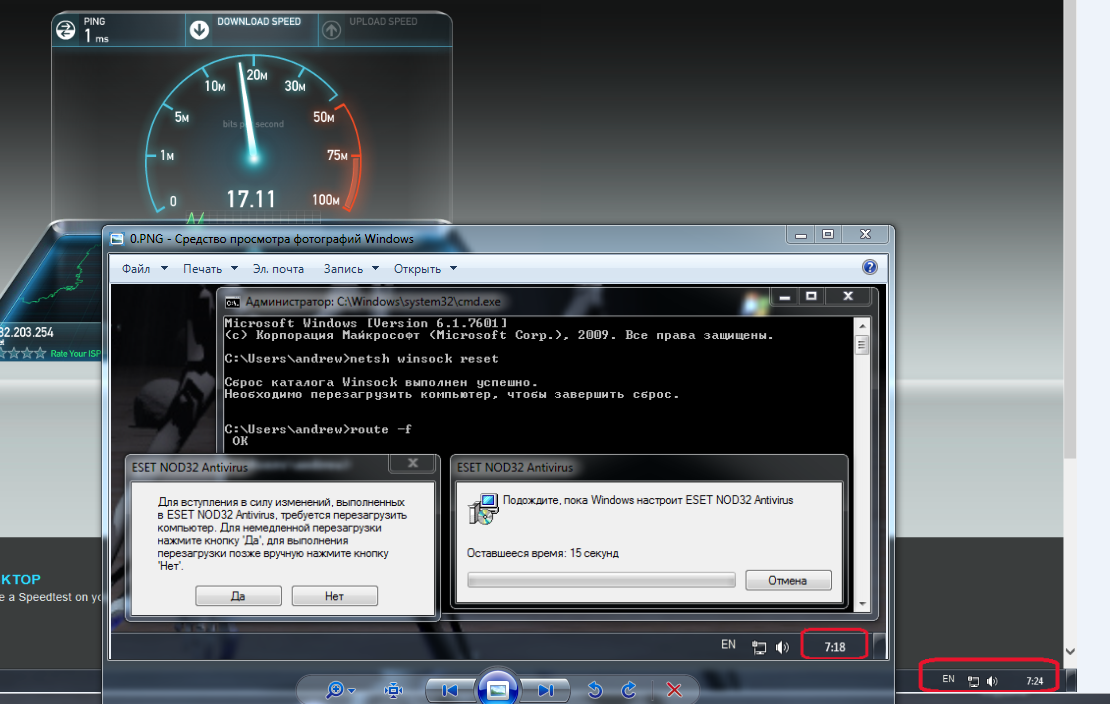The height and width of the screenshot is (704, 1110).
Task: Click the network icon inside the 0.PNG picture
Action: (x=759, y=647)
